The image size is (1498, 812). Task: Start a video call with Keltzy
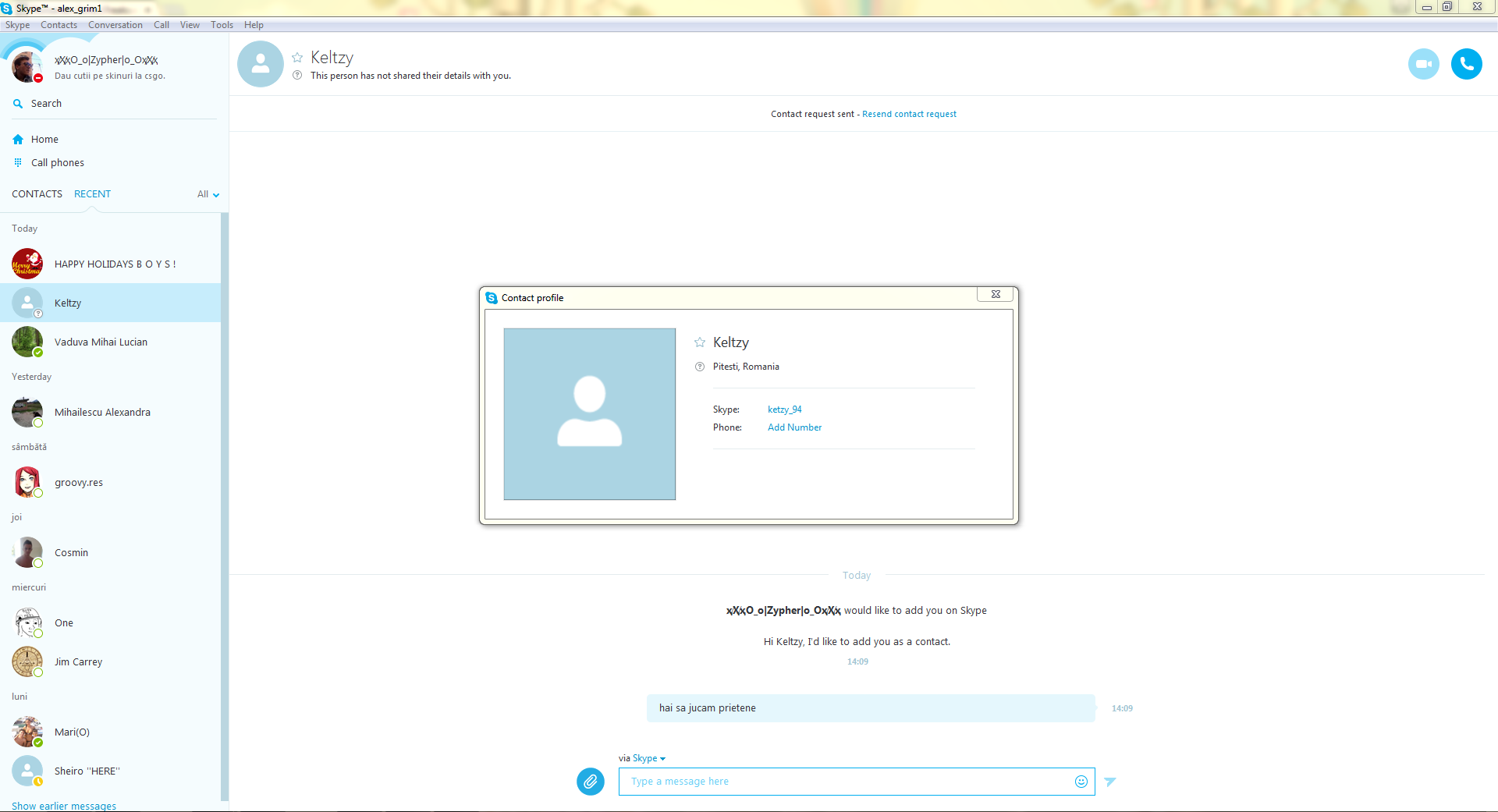[1423, 64]
